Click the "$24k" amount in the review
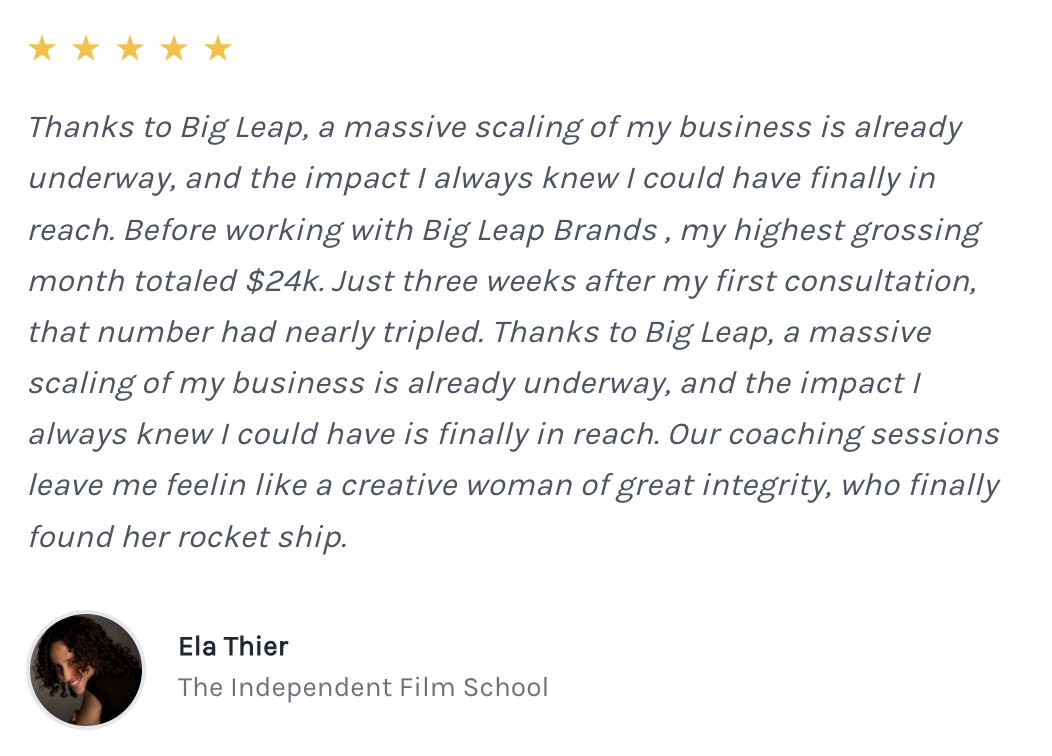This screenshot has width=1052, height=756. click(x=284, y=281)
